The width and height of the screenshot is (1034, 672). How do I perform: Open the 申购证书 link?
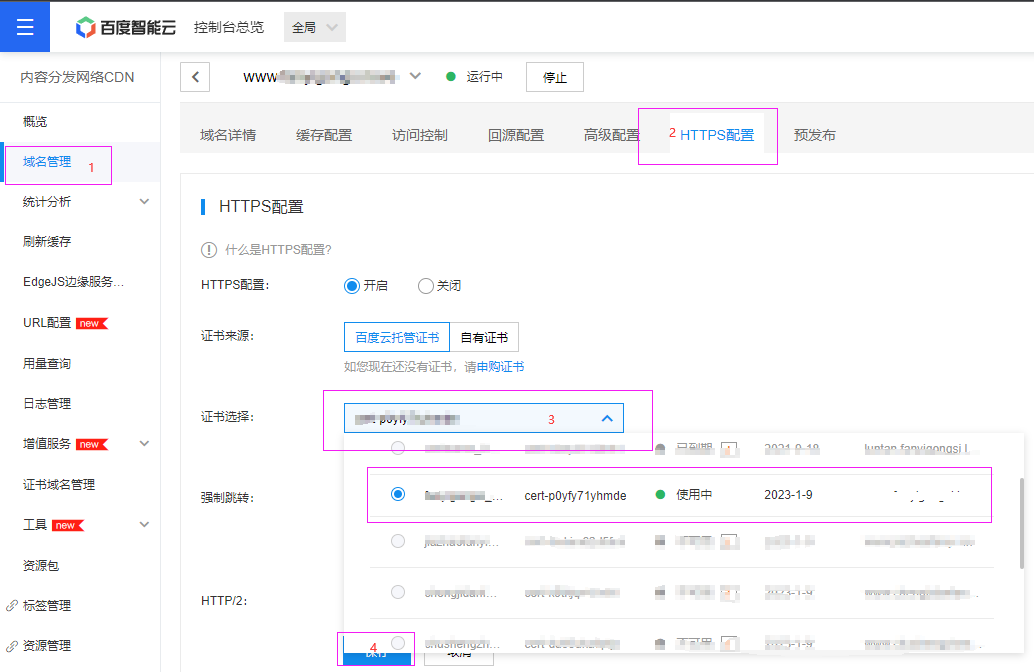(500, 367)
